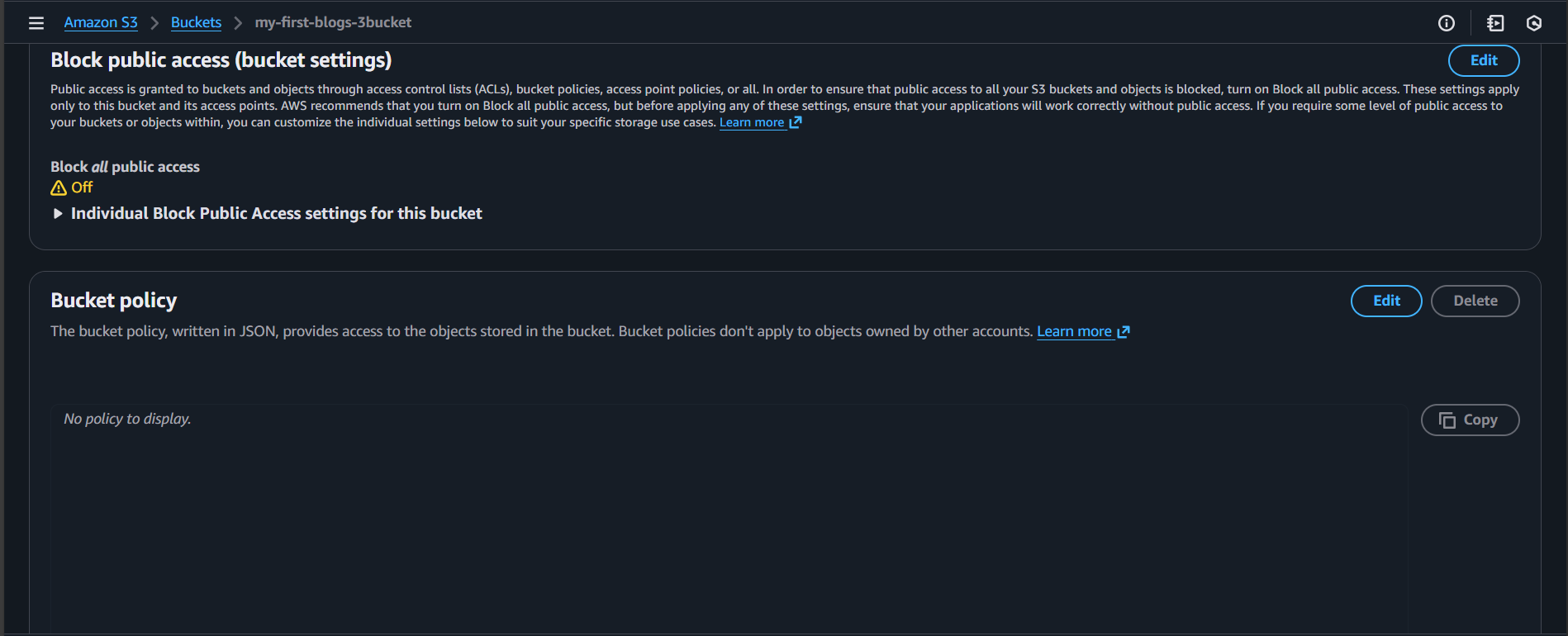The height and width of the screenshot is (636, 1568).
Task: Edit Block public access settings
Action: coord(1484,60)
